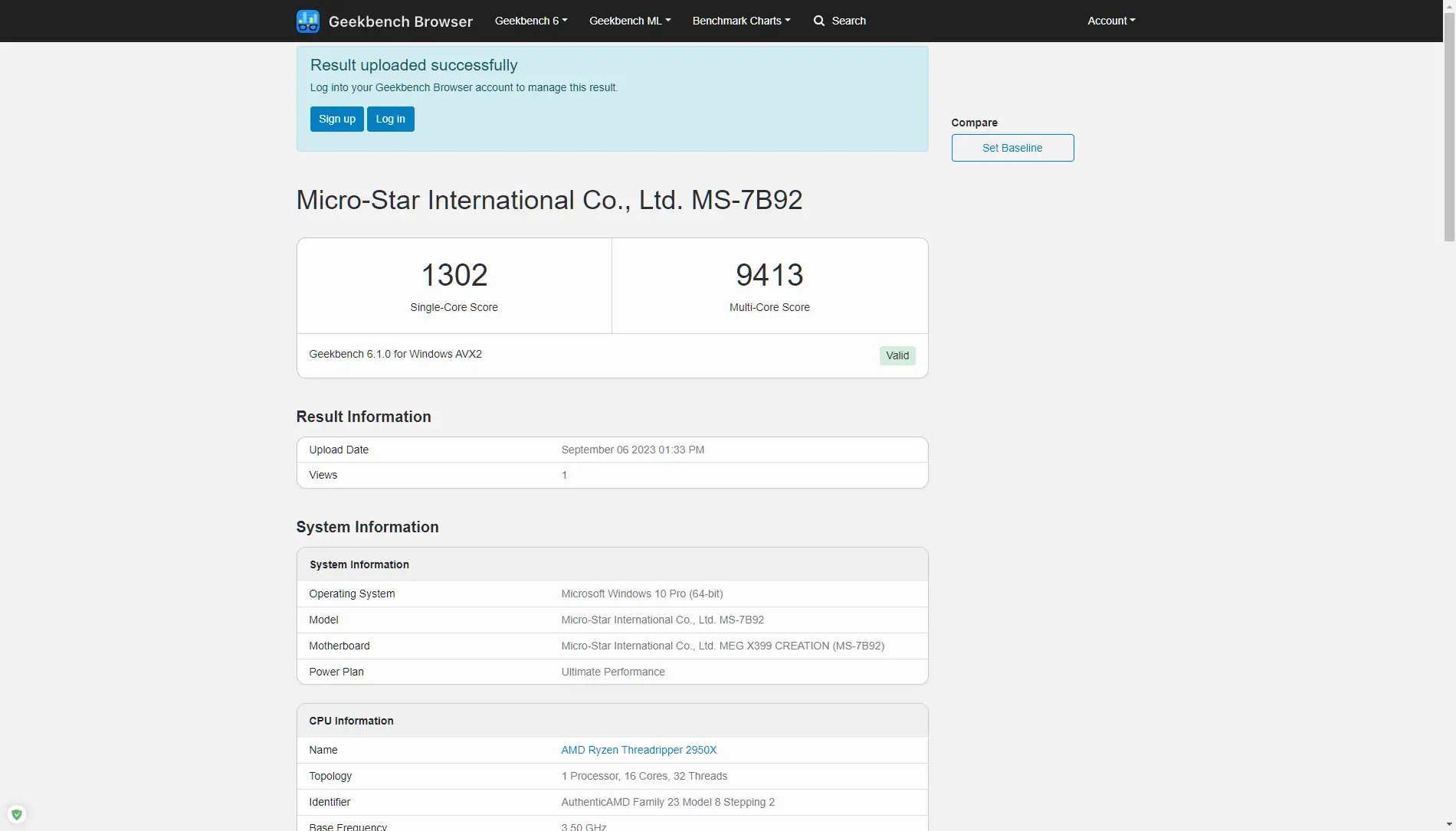
Task: Open the Geekbench 6 dropdown menu
Action: coord(530,21)
